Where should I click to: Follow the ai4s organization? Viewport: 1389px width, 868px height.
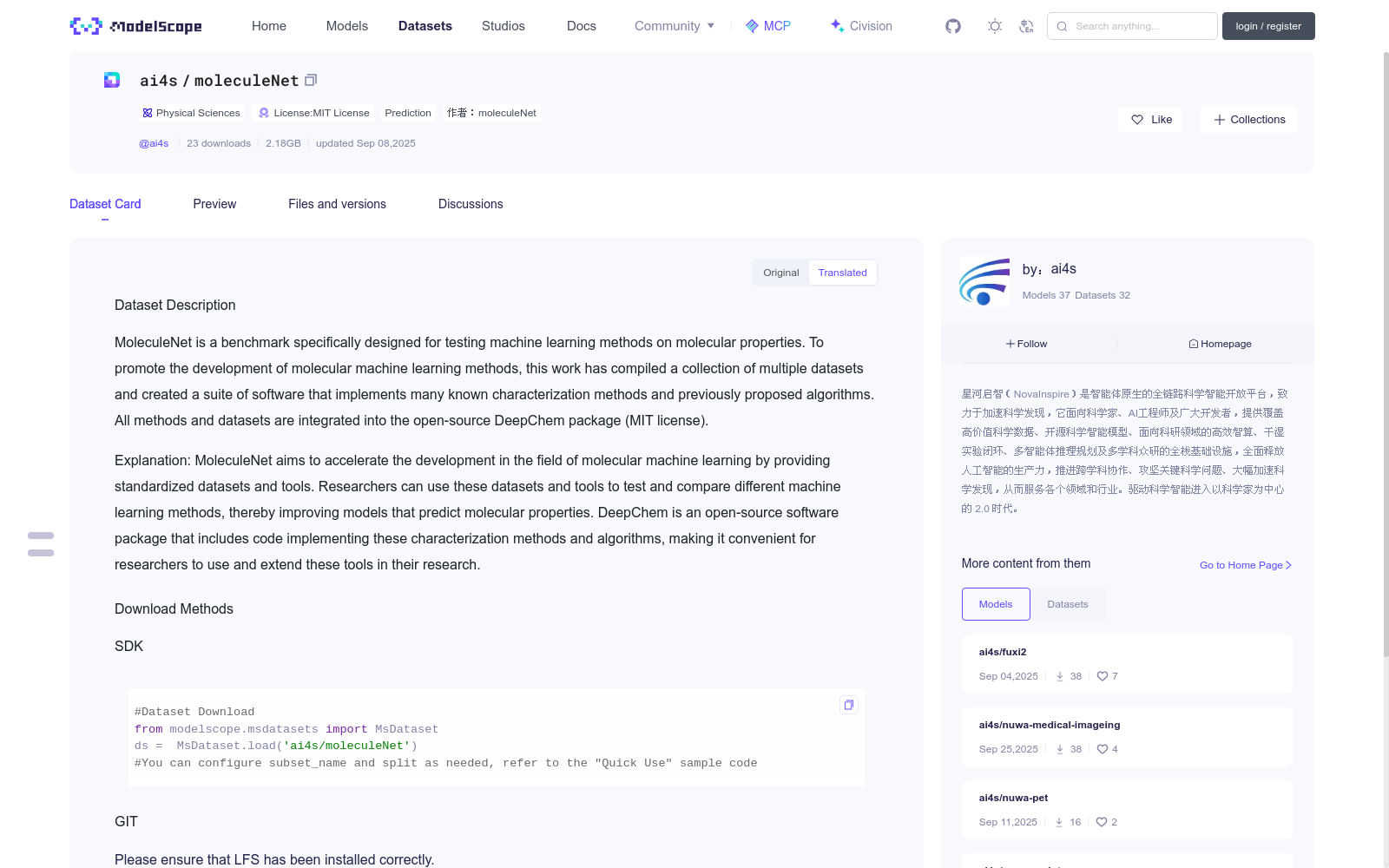click(1026, 344)
